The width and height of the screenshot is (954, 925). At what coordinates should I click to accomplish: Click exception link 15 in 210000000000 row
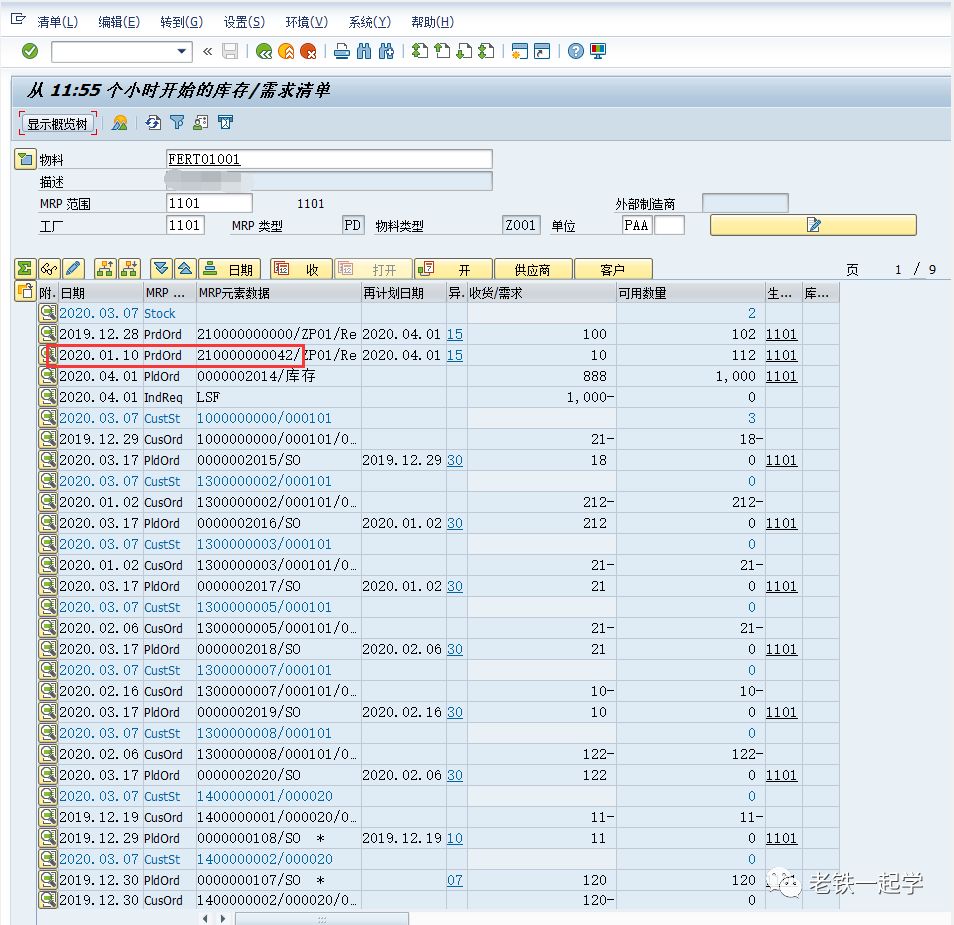click(x=454, y=335)
